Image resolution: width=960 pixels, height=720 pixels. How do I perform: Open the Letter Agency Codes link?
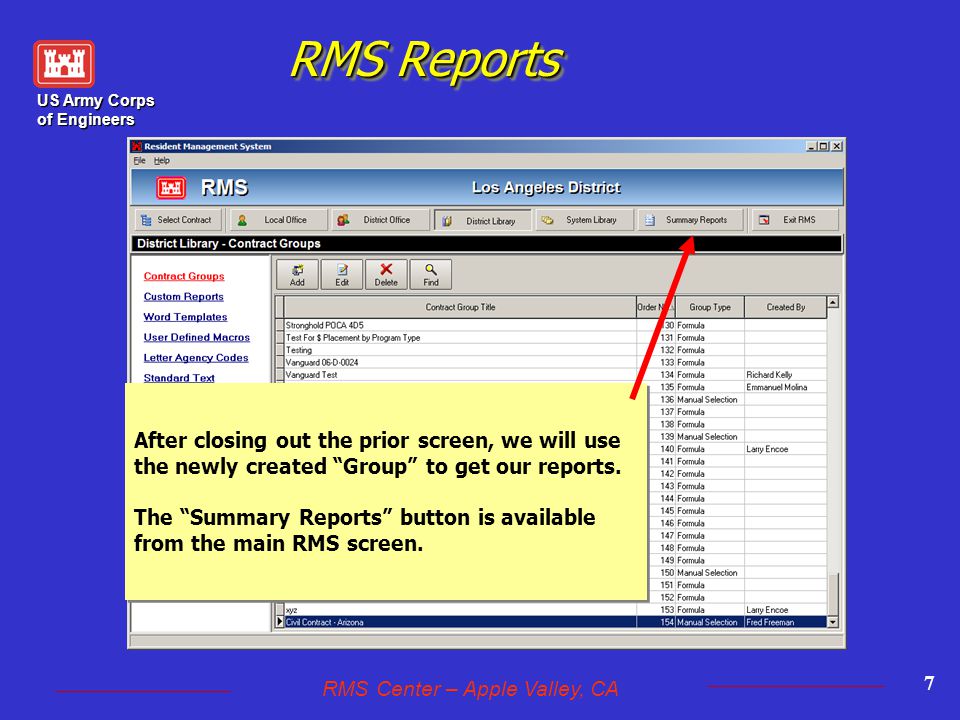point(196,358)
